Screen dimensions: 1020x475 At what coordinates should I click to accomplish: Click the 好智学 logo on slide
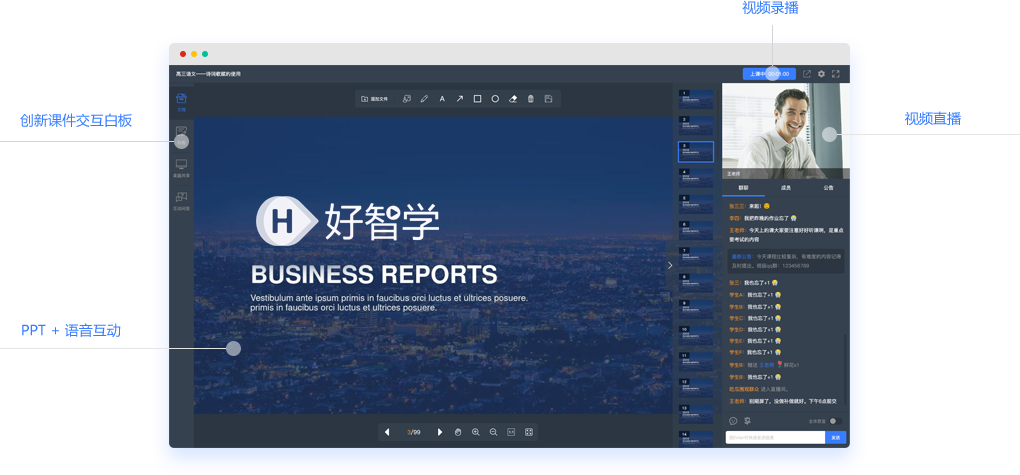click(347, 221)
